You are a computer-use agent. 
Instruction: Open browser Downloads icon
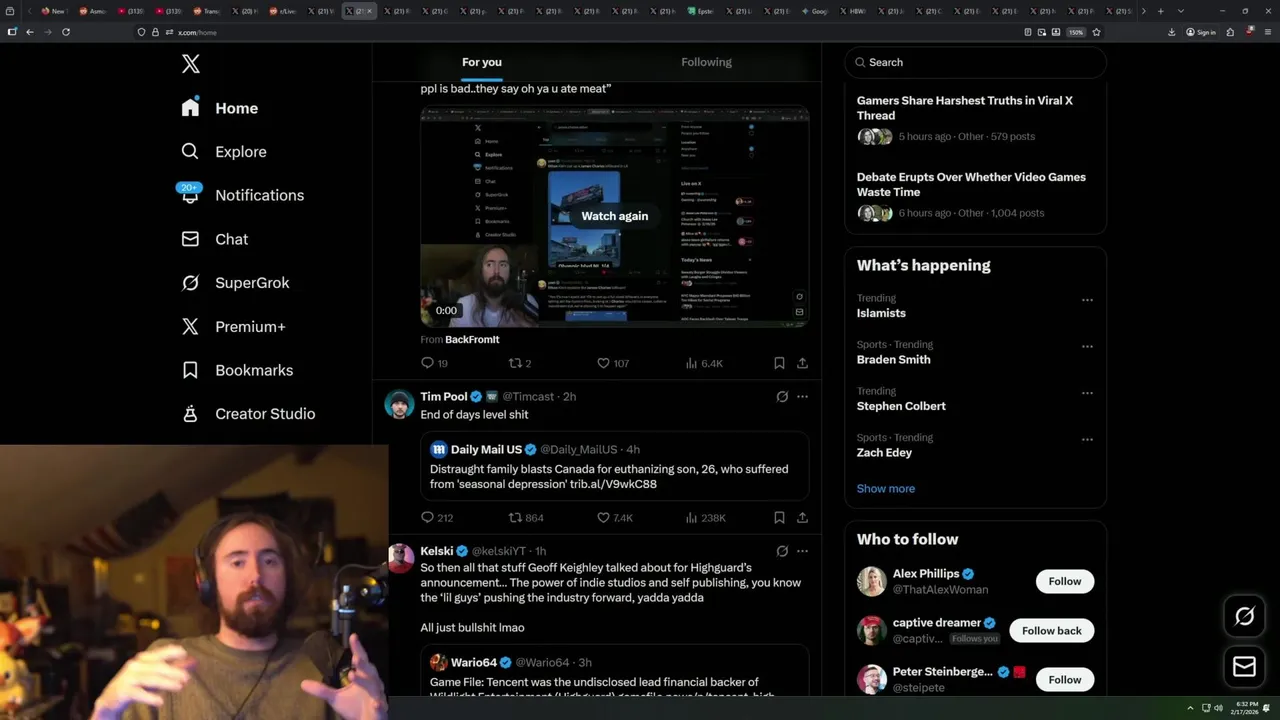tap(1172, 32)
